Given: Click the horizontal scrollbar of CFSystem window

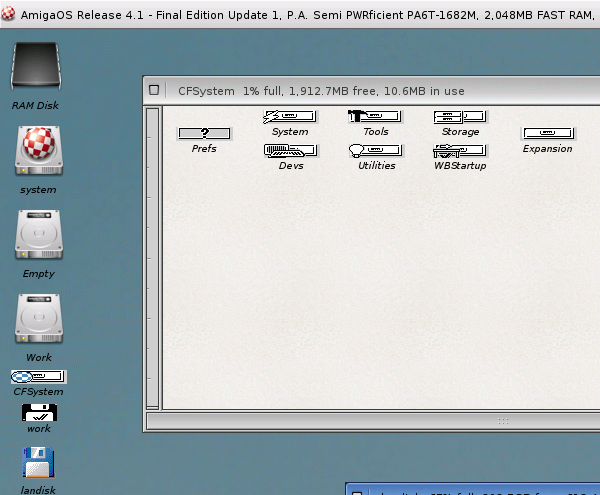Looking at the screenshot, I should coord(373,421).
